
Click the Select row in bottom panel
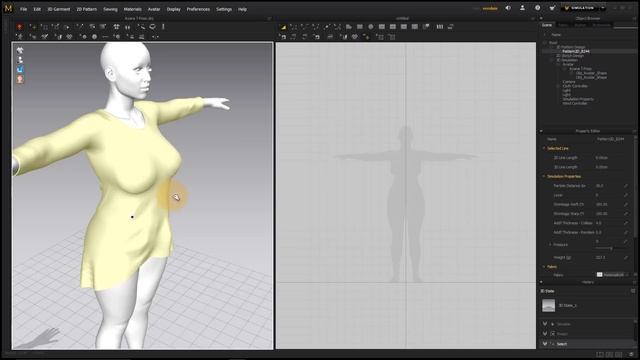pos(587,344)
